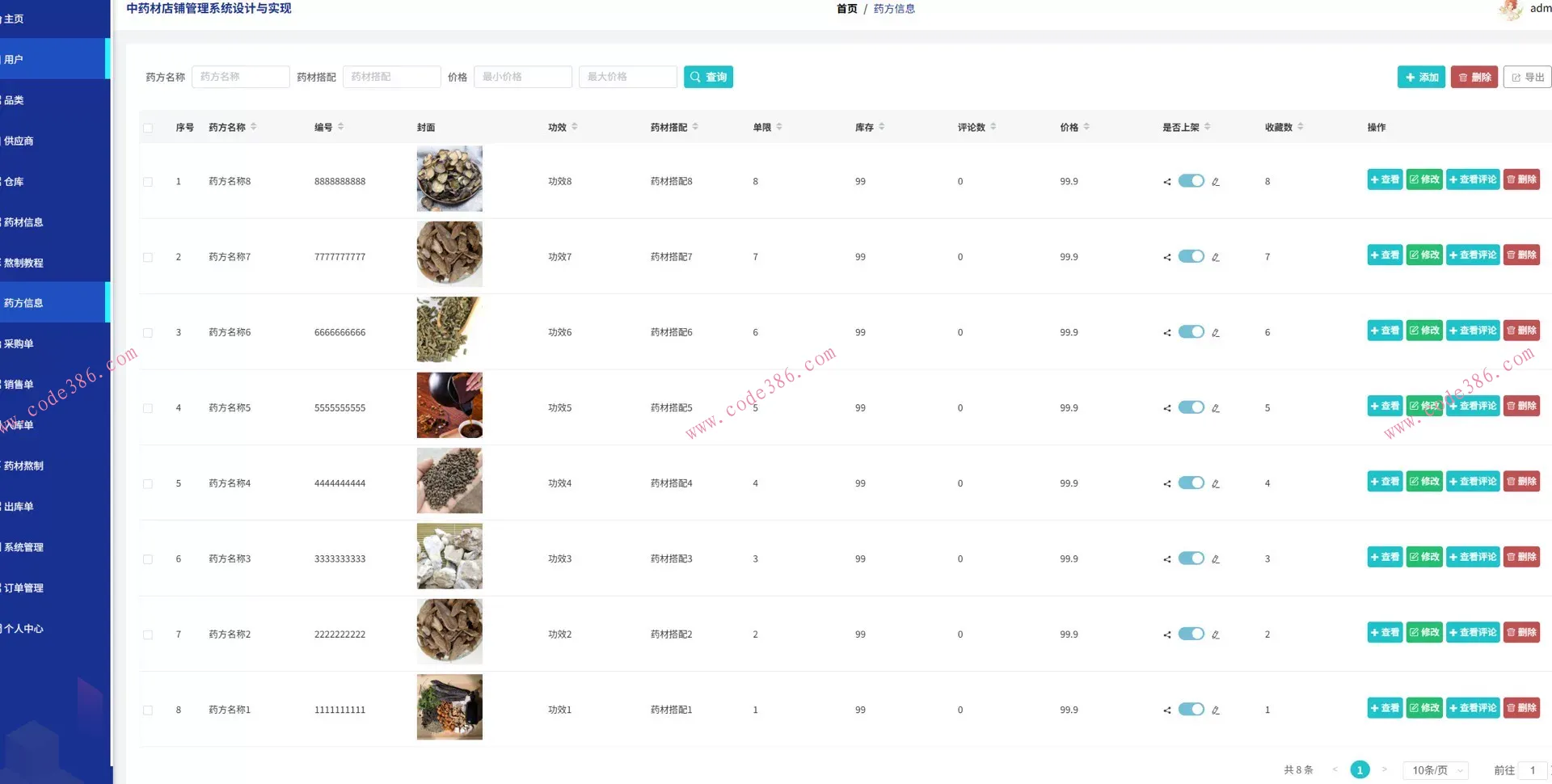
Task: Click the 导出 export icon
Action: pos(1516,77)
